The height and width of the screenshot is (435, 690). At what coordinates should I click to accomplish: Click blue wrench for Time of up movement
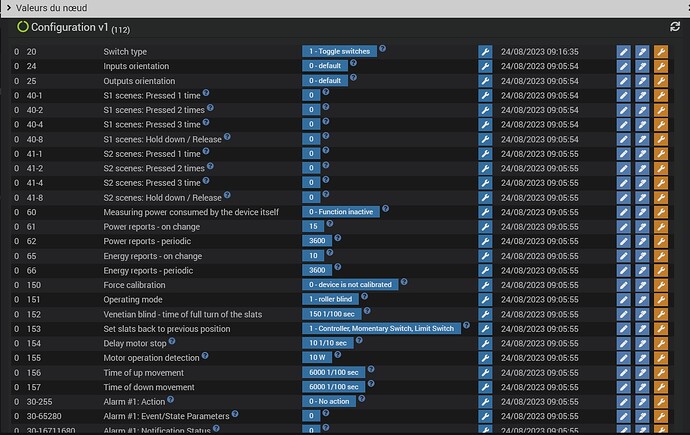point(485,373)
